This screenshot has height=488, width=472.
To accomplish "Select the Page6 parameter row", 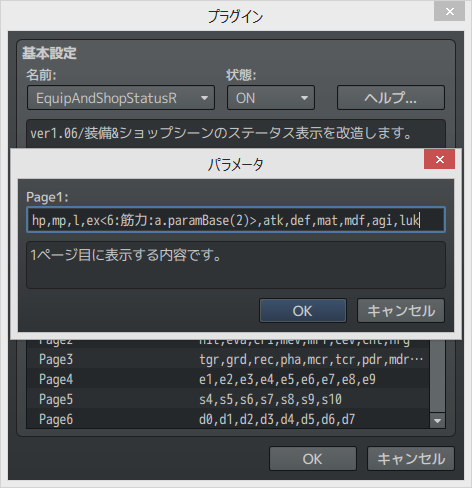I will (x=228, y=419).
